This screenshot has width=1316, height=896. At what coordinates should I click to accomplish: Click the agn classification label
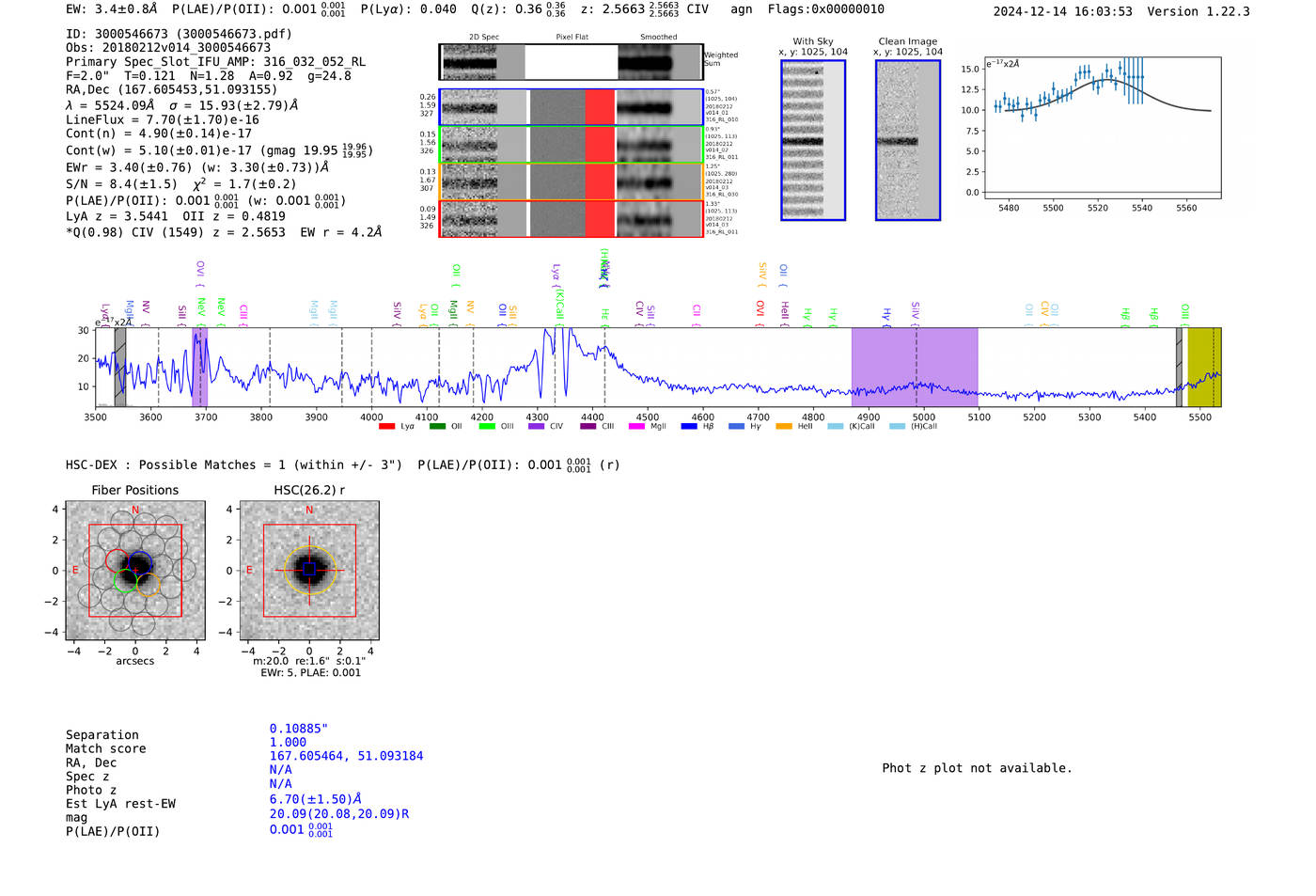coord(742,9)
